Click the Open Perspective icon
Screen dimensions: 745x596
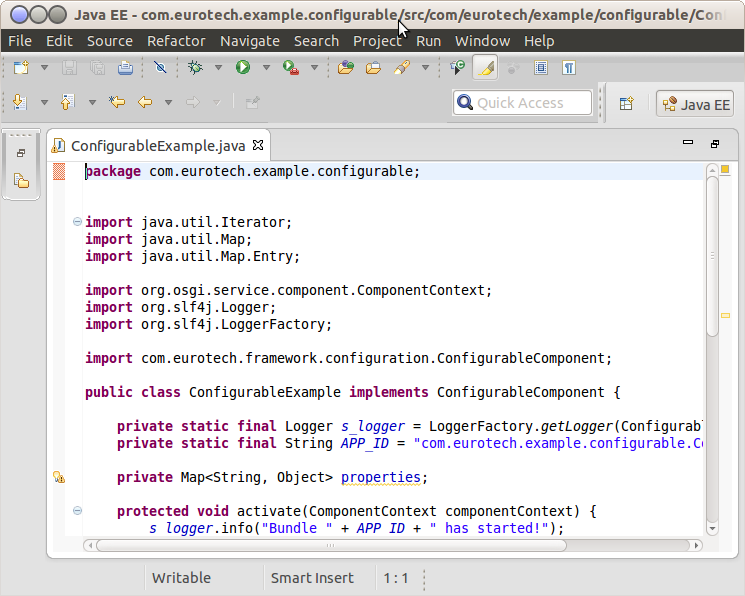pos(627,103)
